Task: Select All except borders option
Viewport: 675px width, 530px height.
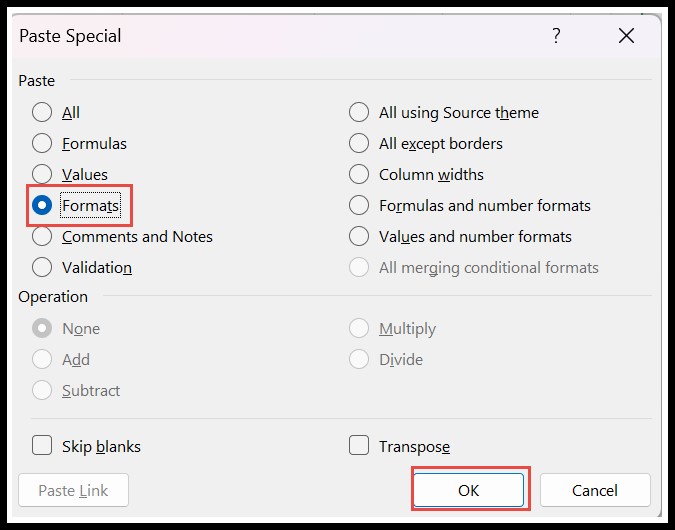Action: coord(359,144)
